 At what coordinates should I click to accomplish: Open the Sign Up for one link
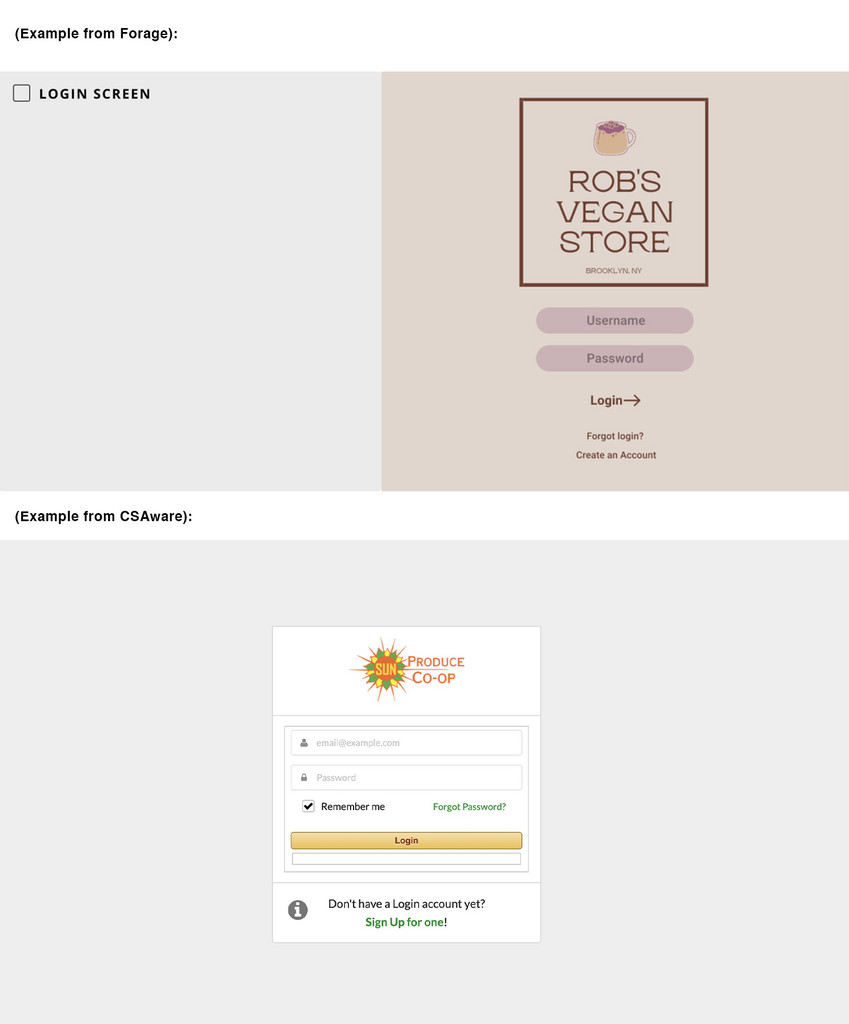pos(404,922)
